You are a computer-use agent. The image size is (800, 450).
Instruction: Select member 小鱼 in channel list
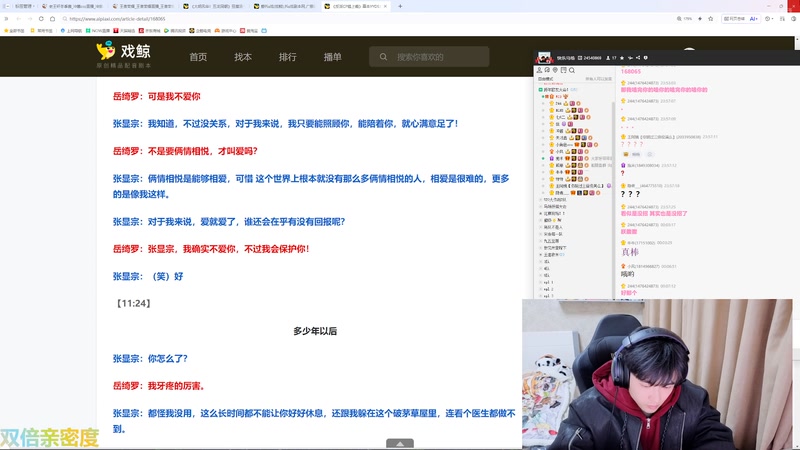[x=559, y=152]
